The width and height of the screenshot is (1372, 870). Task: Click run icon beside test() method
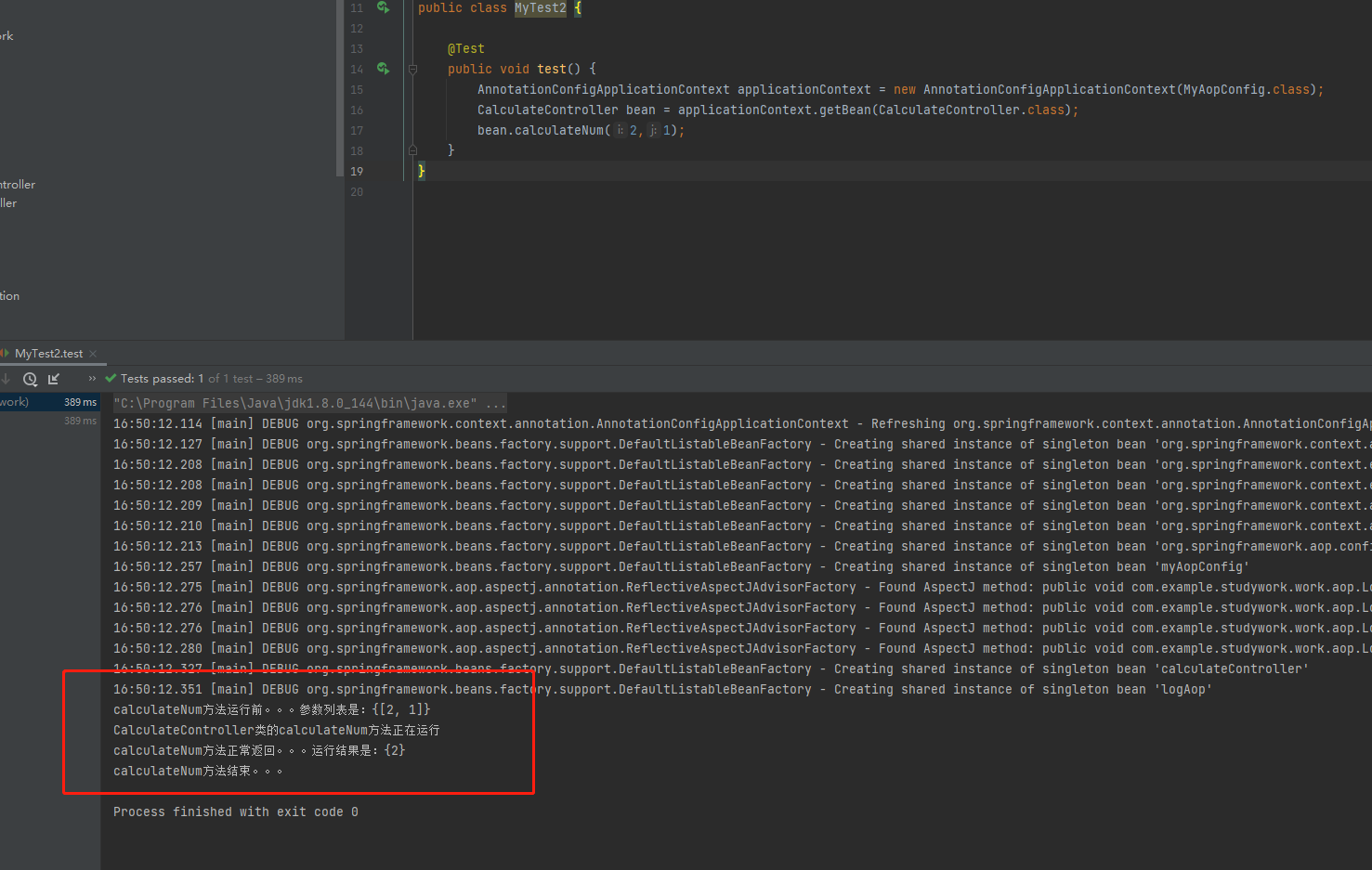pos(383,69)
